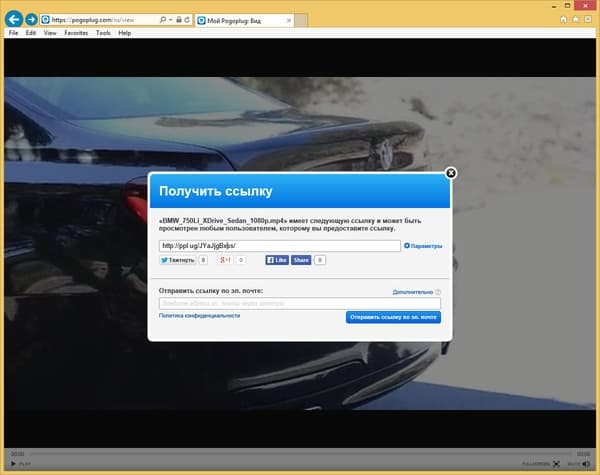
Task: Close the Получить ссылку dialog
Action: [x=451, y=173]
